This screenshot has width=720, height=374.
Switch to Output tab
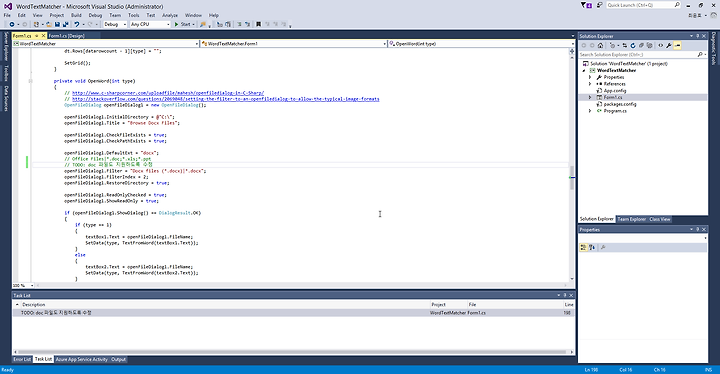click(118, 359)
